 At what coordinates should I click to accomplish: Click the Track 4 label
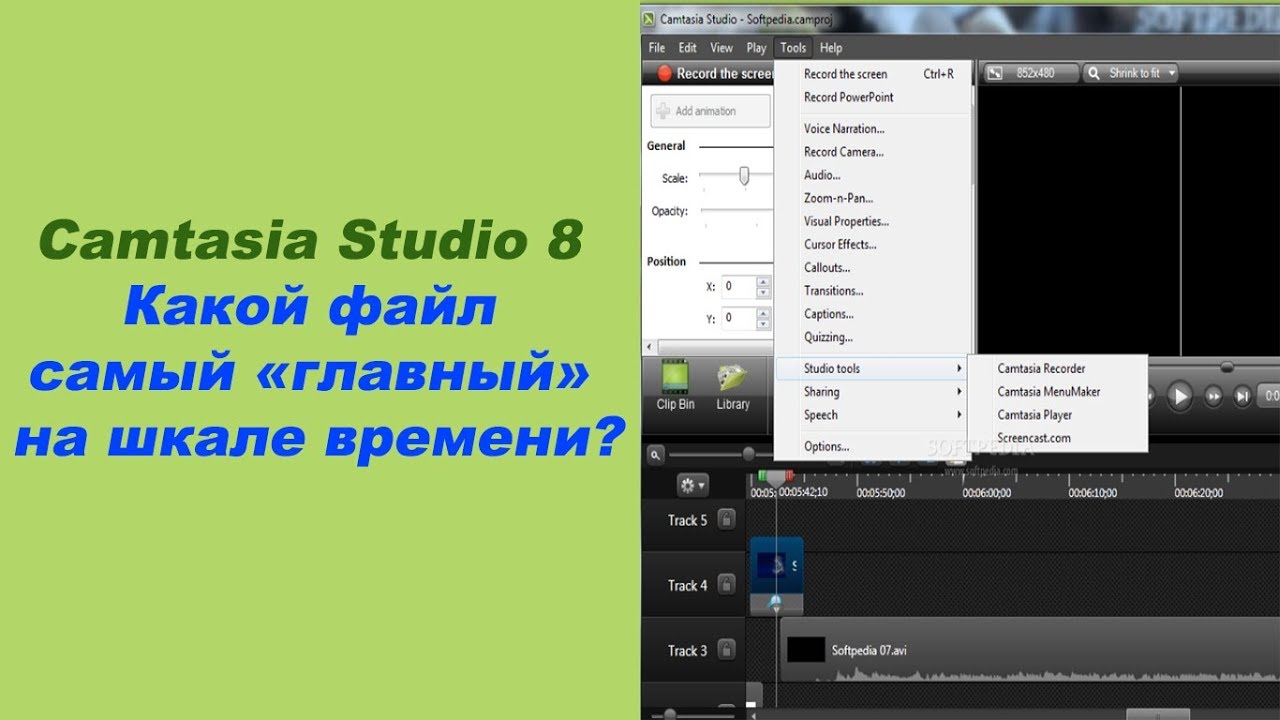coord(687,586)
